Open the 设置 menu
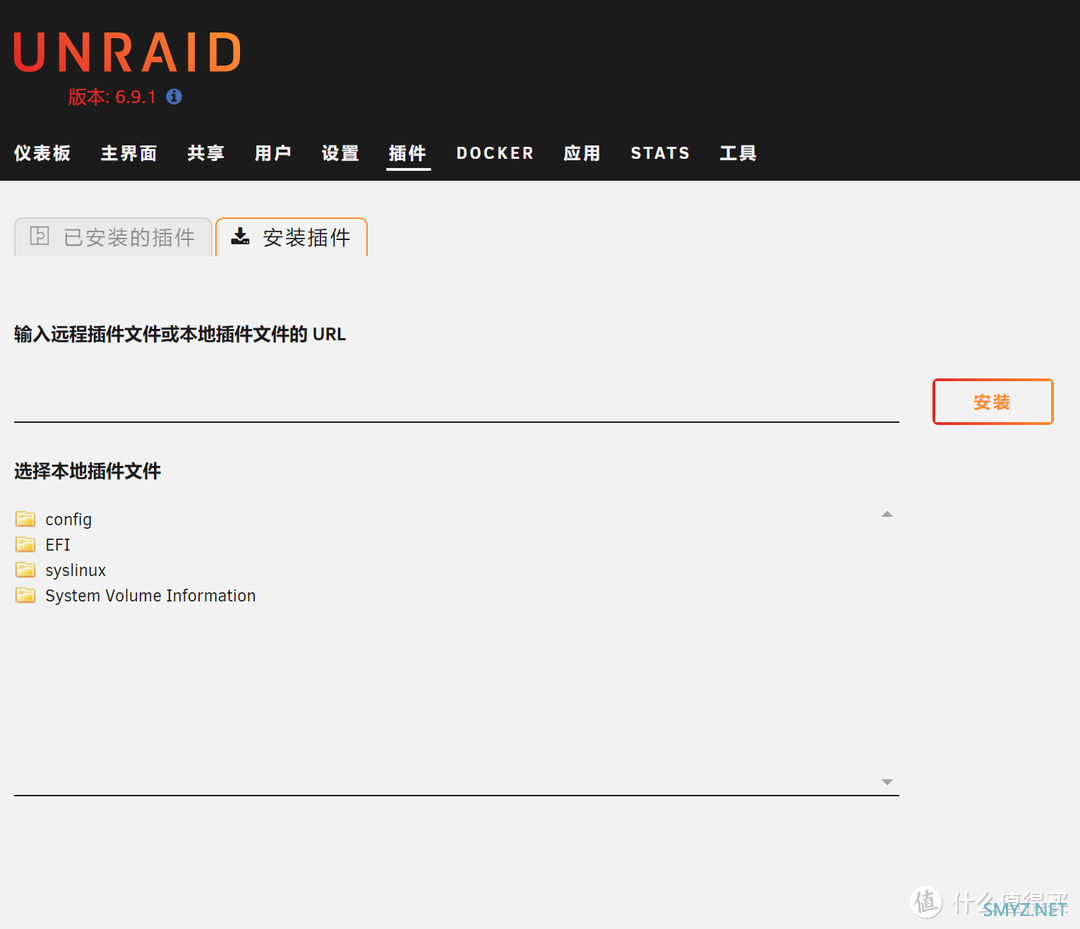This screenshot has height=929, width=1080. pyautogui.click(x=340, y=153)
